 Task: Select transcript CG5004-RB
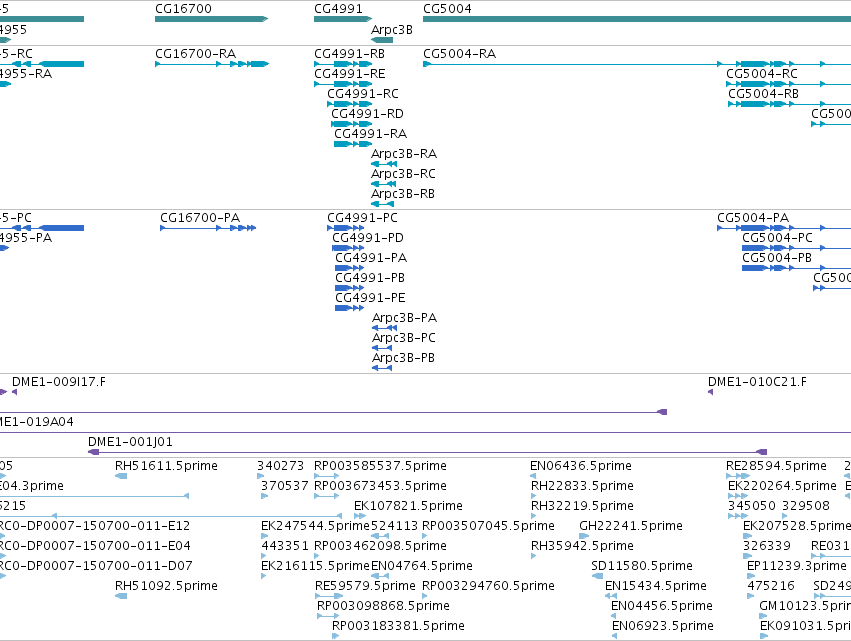[790, 104]
